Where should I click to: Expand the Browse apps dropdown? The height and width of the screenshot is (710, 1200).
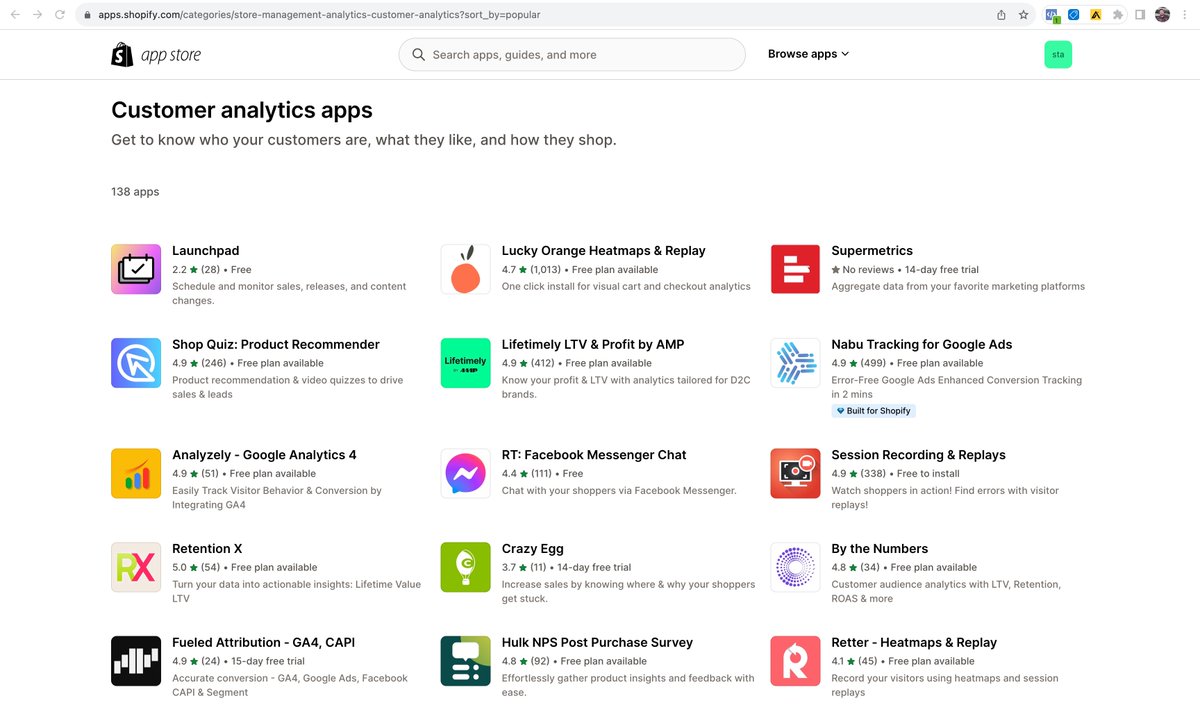[x=808, y=54]
